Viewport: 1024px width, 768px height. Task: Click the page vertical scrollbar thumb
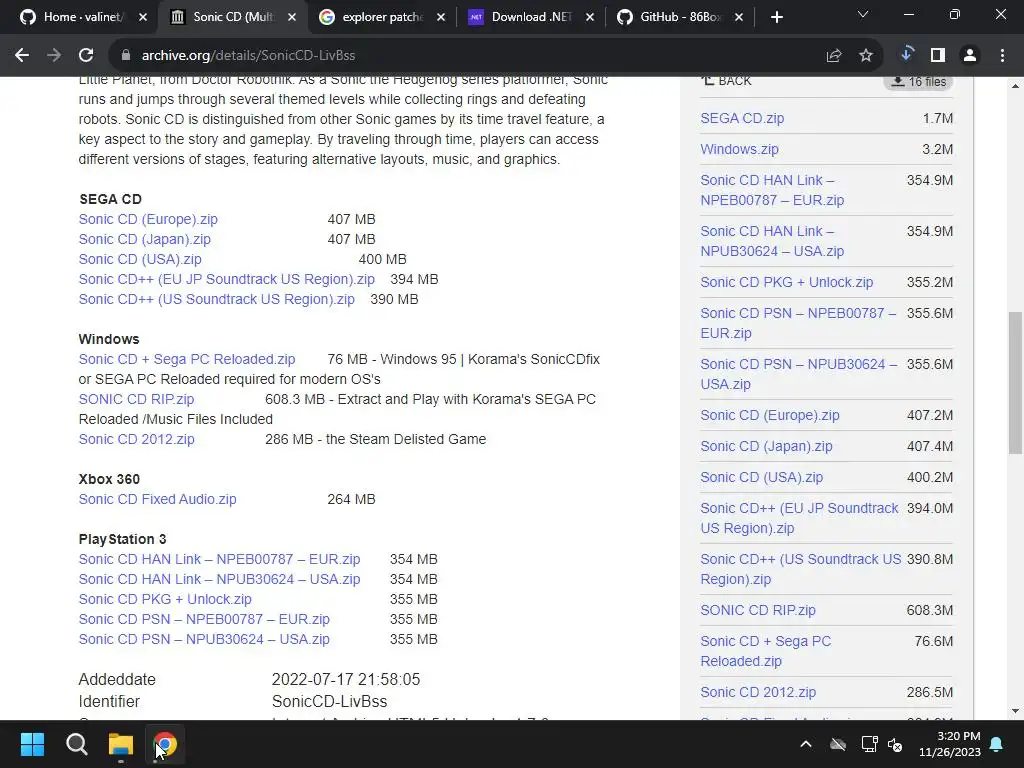point(1015,383)
